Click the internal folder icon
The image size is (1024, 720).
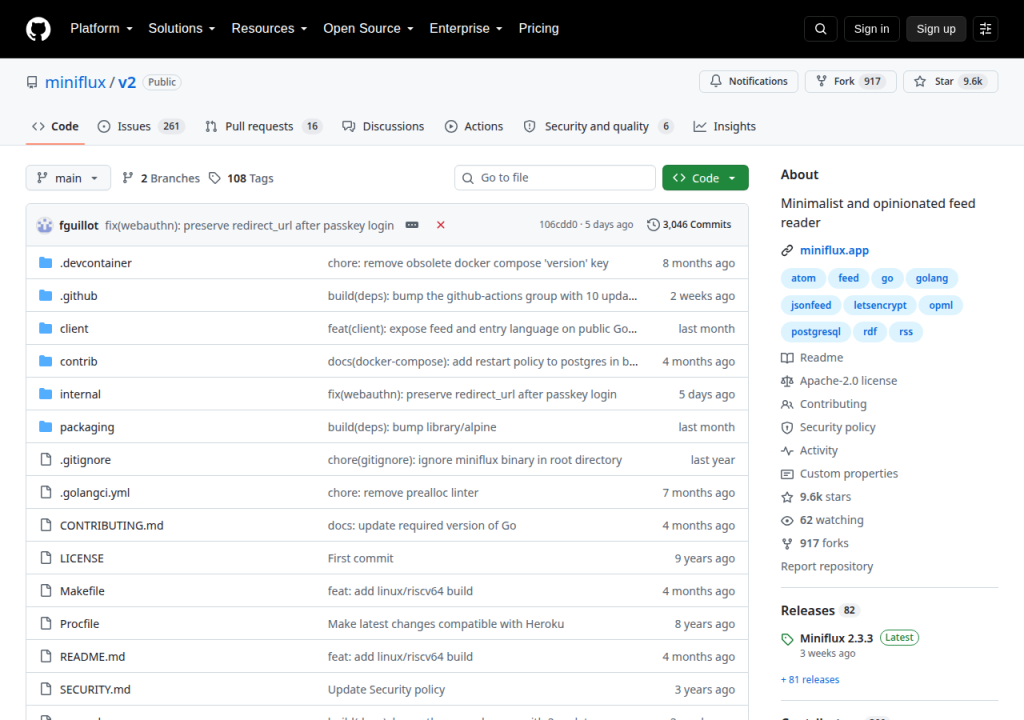(45, 393)
